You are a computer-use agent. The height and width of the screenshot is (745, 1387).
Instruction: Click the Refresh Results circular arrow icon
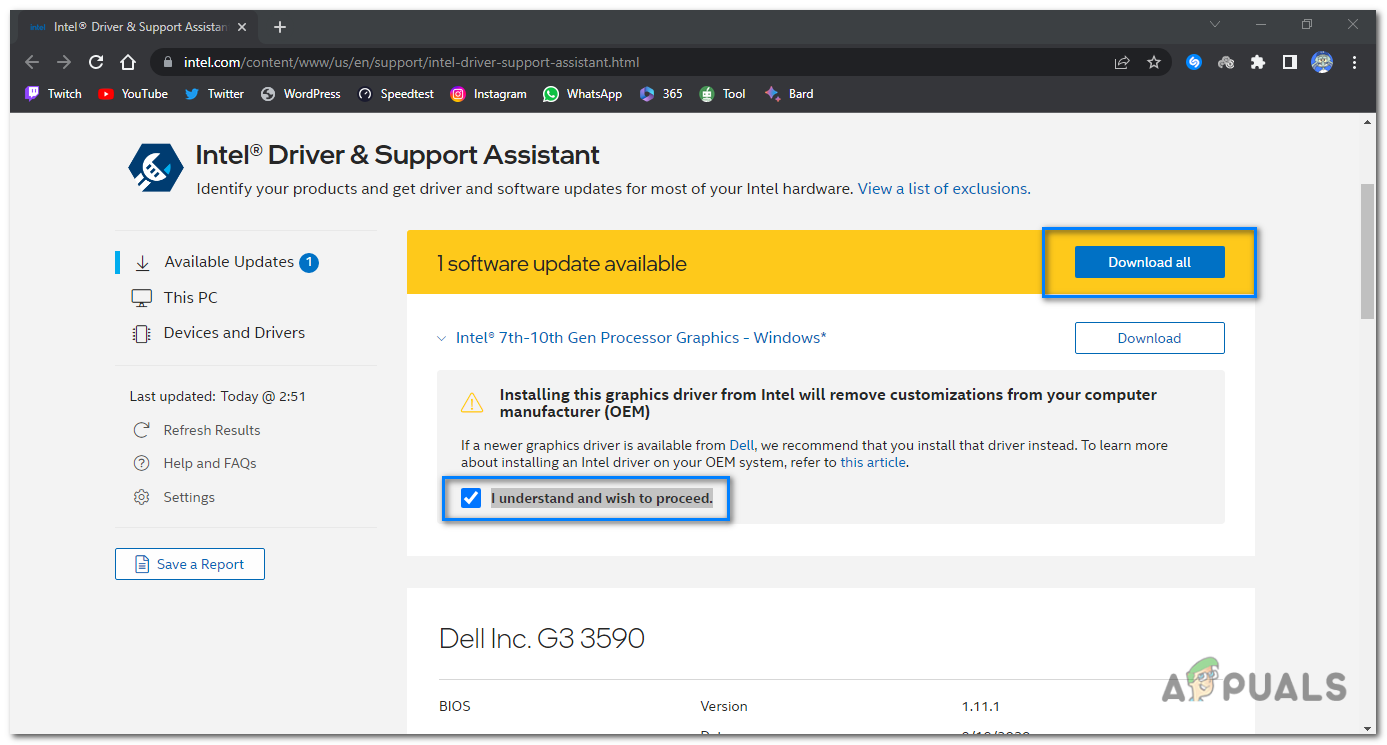(141, 429)
